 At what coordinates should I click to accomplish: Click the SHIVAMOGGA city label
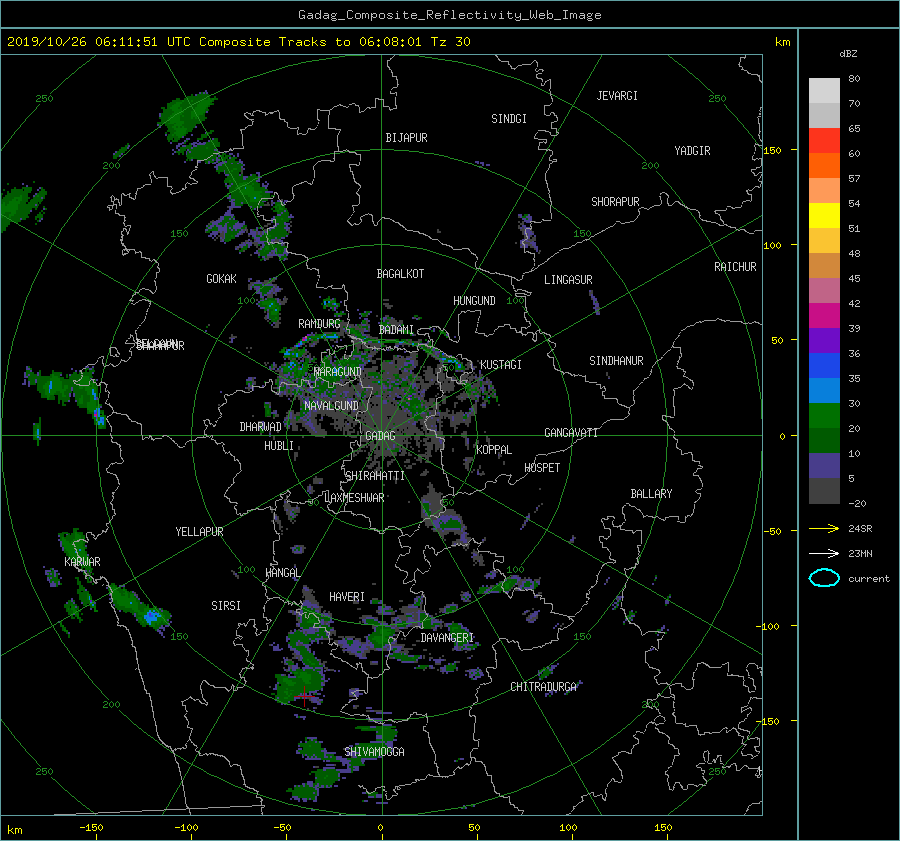374,751
